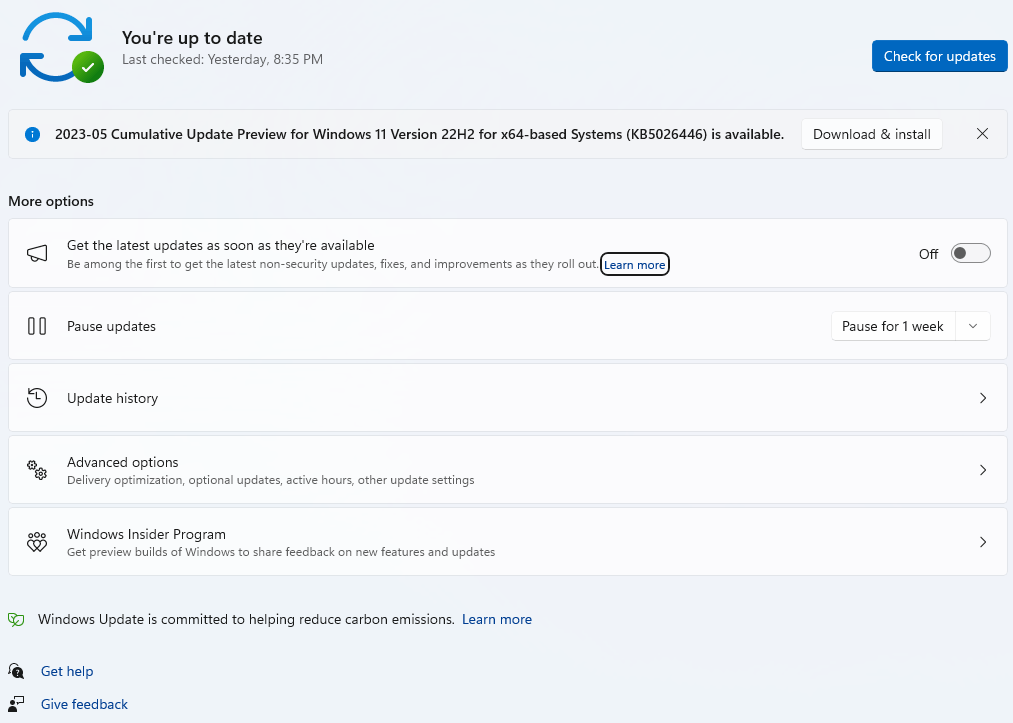Viewport: 1013px width, 723px height.
Task: Toggle Get the latest updates switch on
Action: [x=970, y=253]
